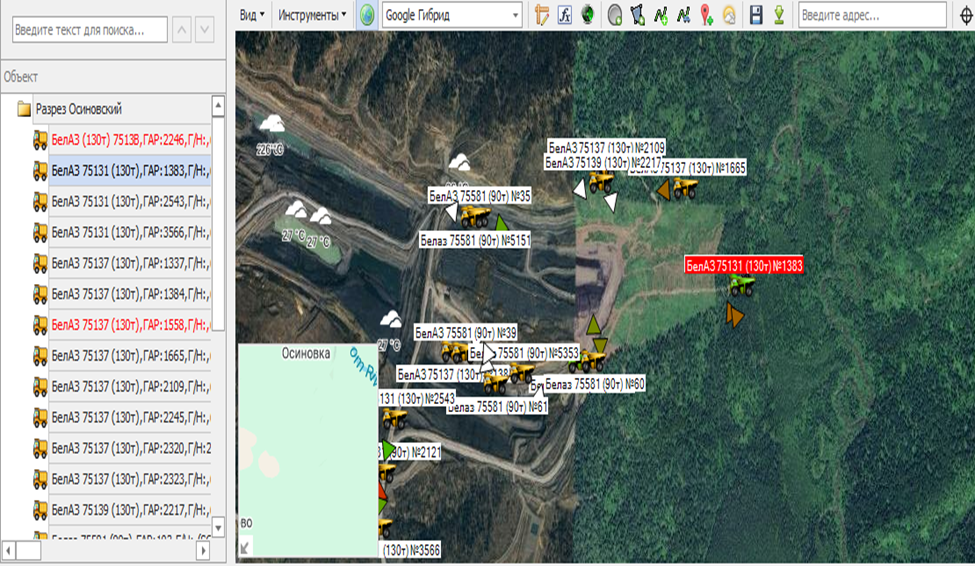Click the previous search result up arrow
This screenshot has height=566, width=975.
[181, 29]
